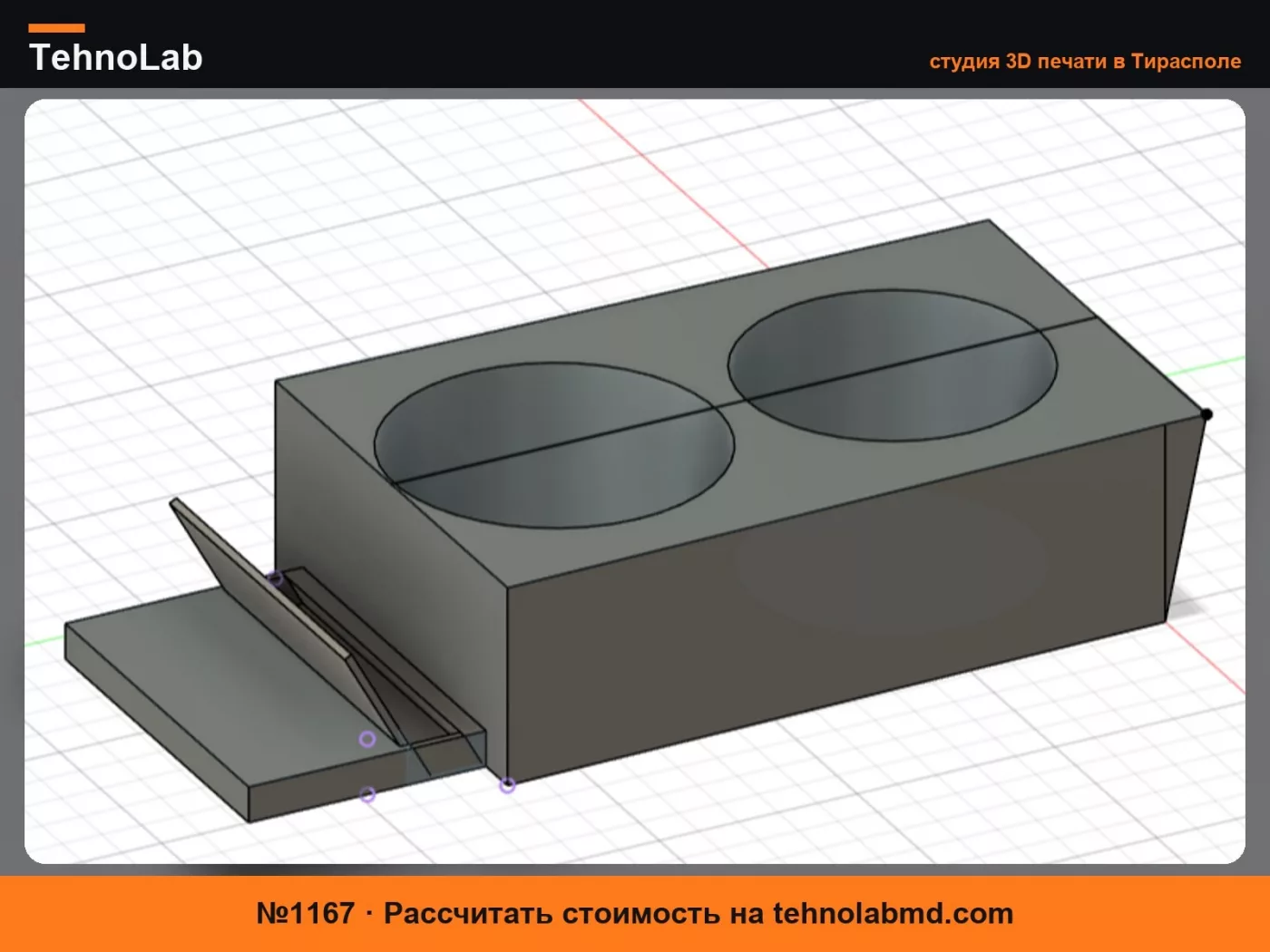The width and height of the screenshot is (1270, 952).
Task: Click the TehnoLab logo text
Action: pyautogui.click(x=115, y=57)
